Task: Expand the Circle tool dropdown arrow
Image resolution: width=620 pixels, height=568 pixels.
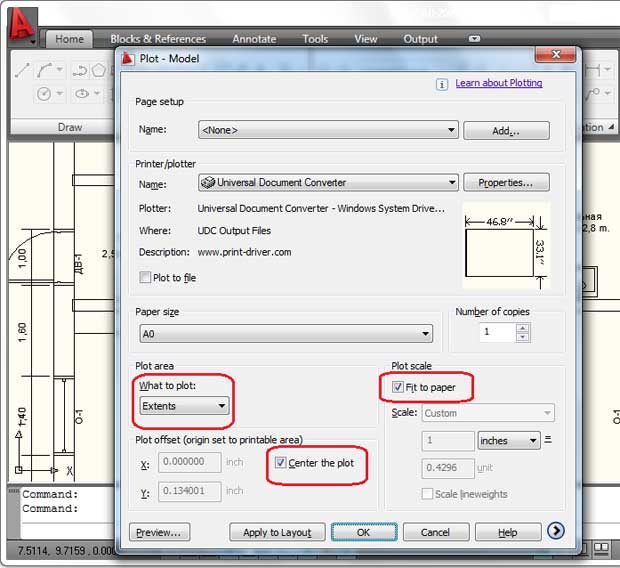Action: tap(60, 94)
